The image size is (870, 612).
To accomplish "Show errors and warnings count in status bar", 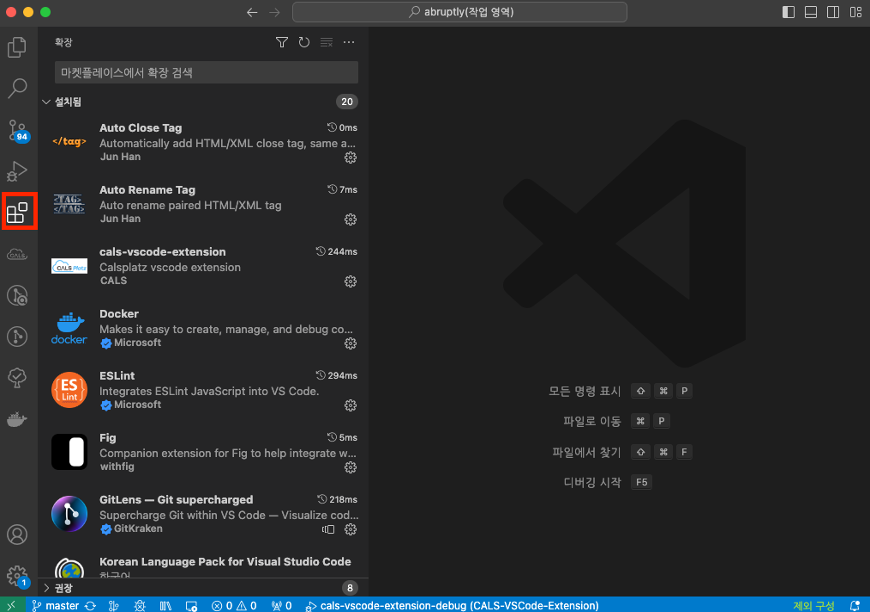I will [234, 606].
